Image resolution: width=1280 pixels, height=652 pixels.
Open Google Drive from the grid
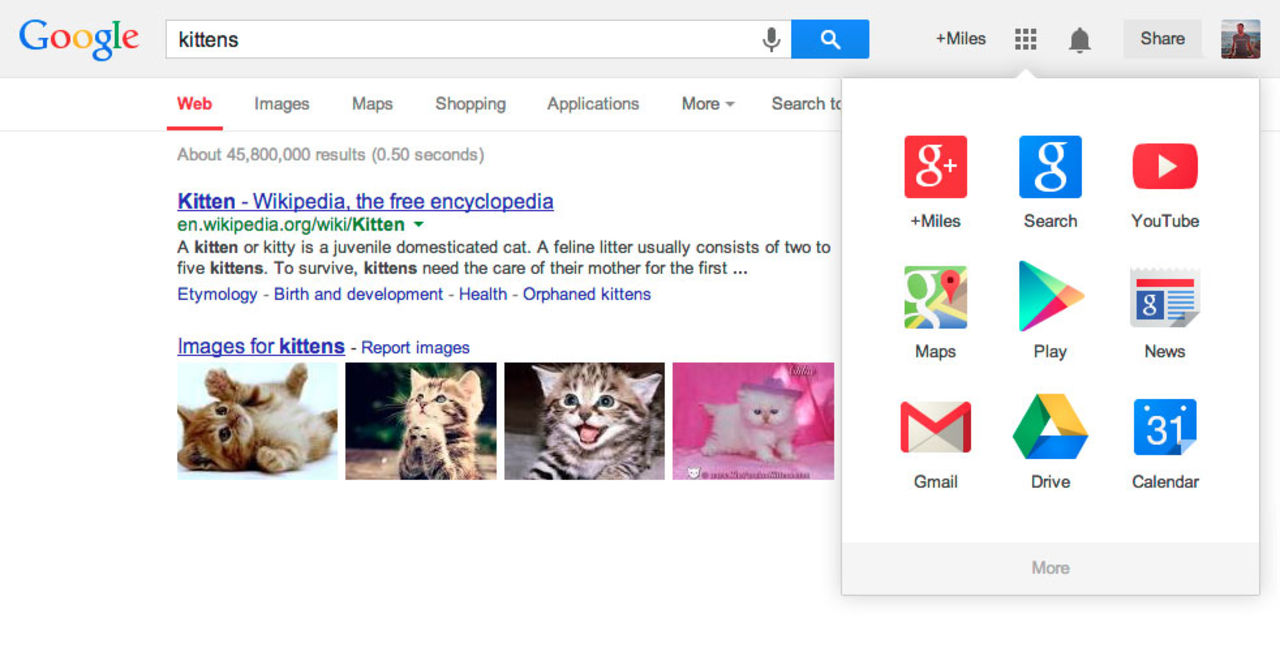coord(1050,425)
